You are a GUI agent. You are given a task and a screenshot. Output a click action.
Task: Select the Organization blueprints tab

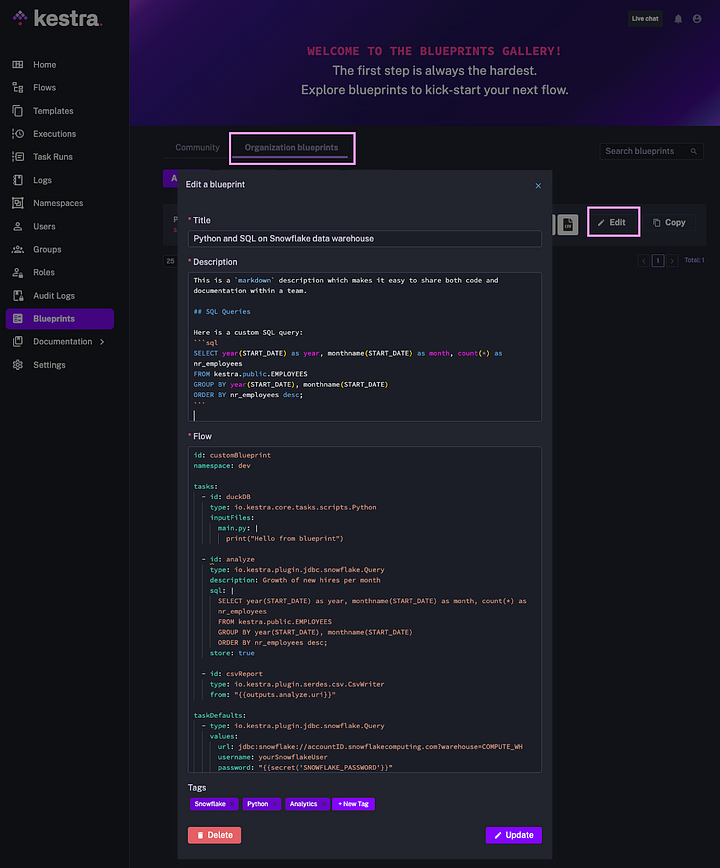[x=291, y=148]
